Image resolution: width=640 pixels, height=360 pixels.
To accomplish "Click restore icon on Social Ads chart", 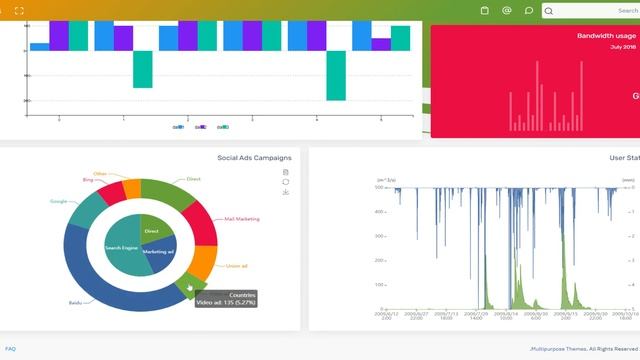I will pyautogui.click(x=286, y=182).
